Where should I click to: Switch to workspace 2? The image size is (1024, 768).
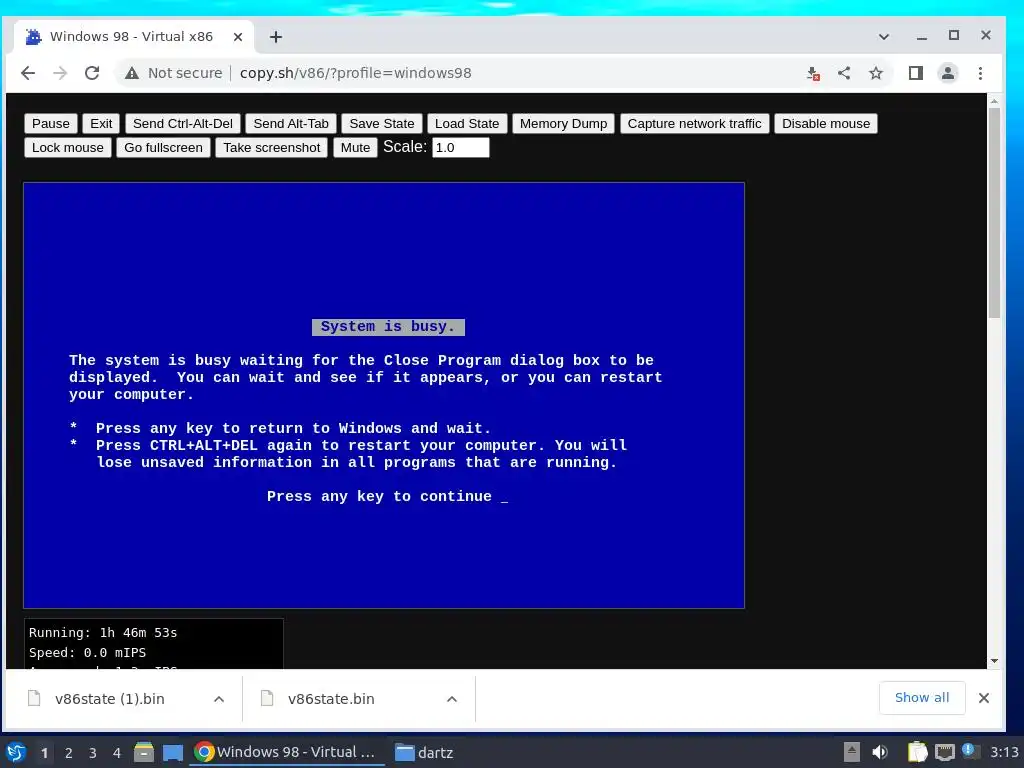point(69,753)
